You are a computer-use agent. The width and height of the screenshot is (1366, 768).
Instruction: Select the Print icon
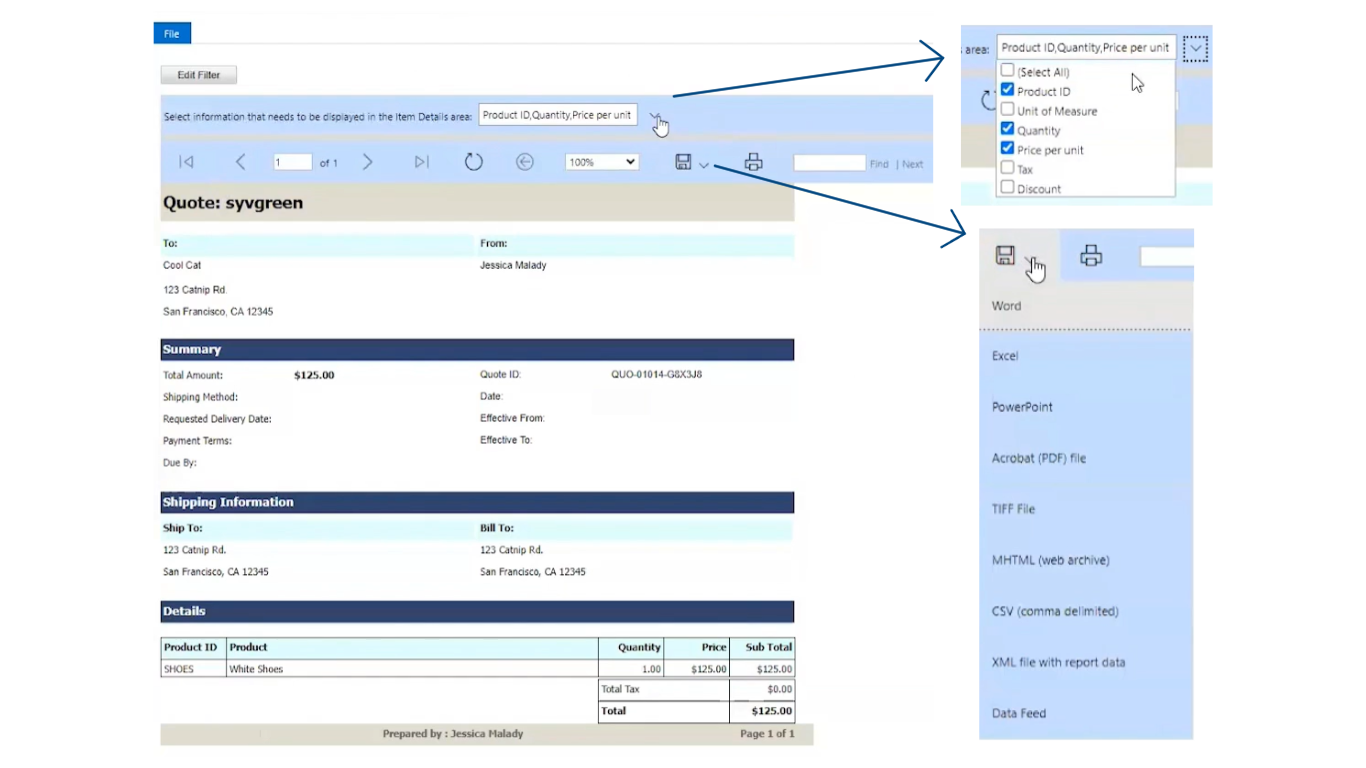pyautogui.click(x=753, y=161)
